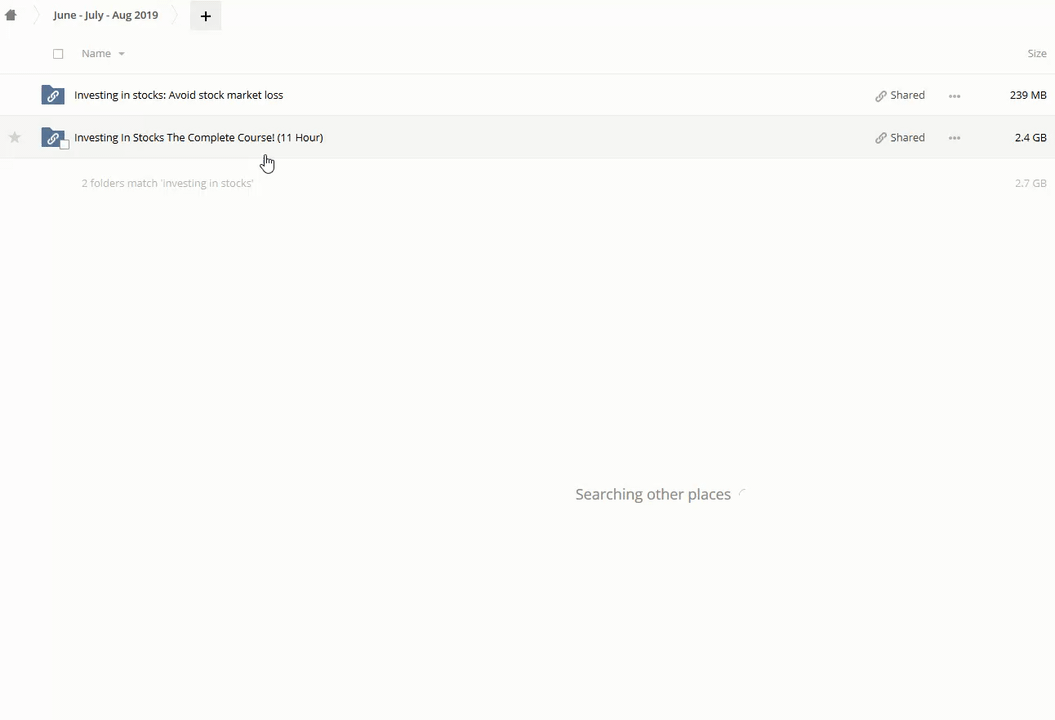Open Investing in stocks: Avoid stock market loss
Screen dimensions: 1055x720
point(178,95)
